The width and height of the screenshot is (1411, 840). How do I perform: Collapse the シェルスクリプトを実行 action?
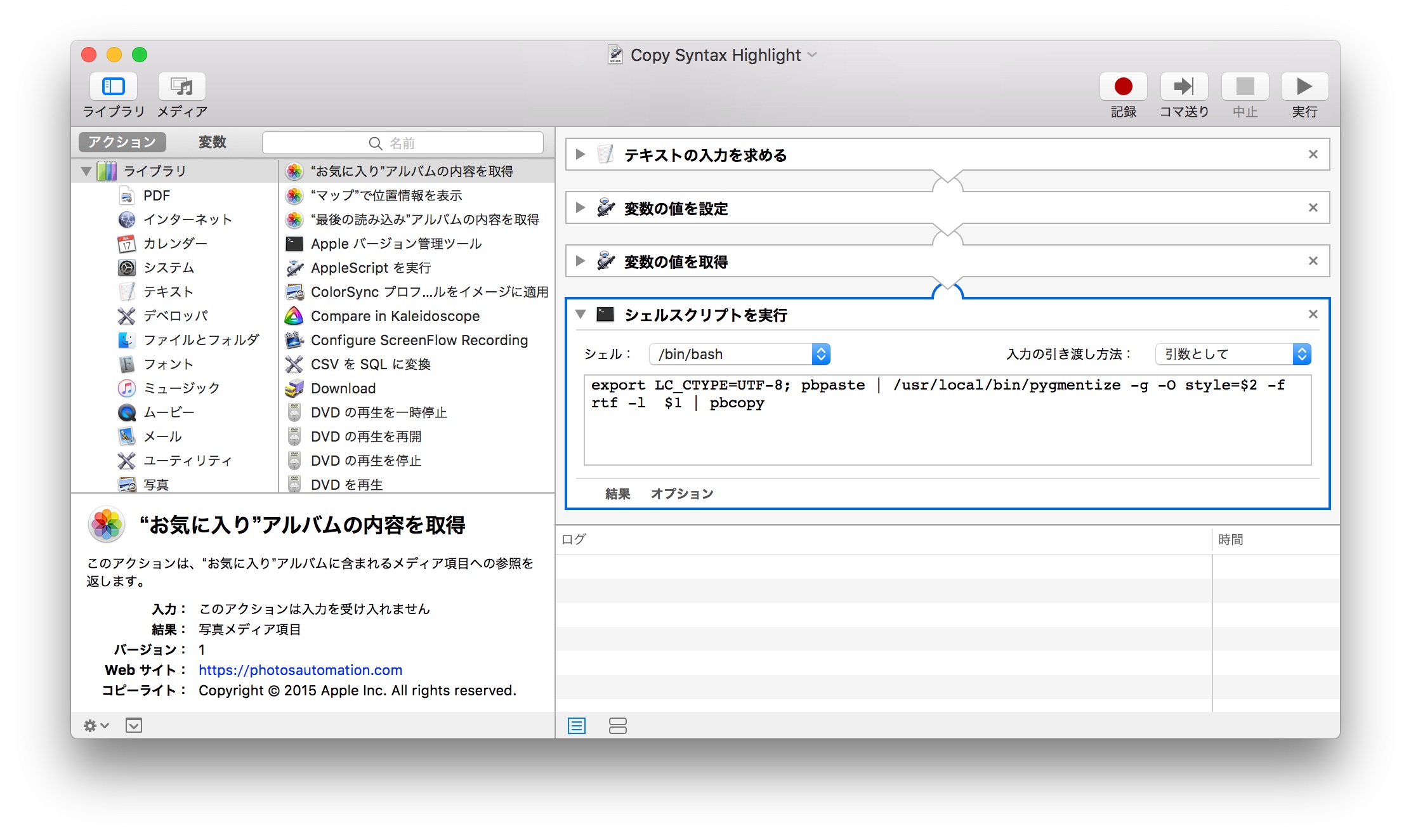[580, 314]
